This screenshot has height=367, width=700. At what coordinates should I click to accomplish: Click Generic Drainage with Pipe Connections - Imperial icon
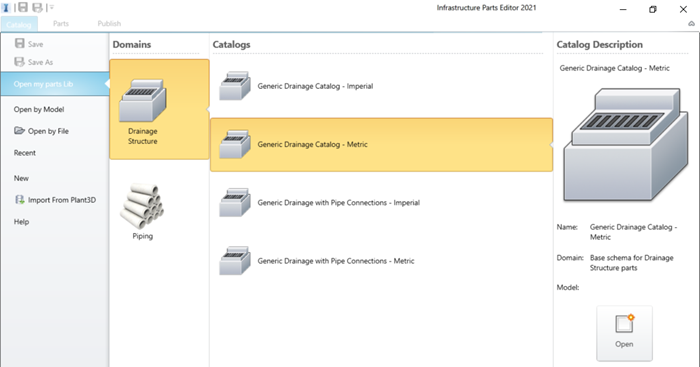coord(234,202)
